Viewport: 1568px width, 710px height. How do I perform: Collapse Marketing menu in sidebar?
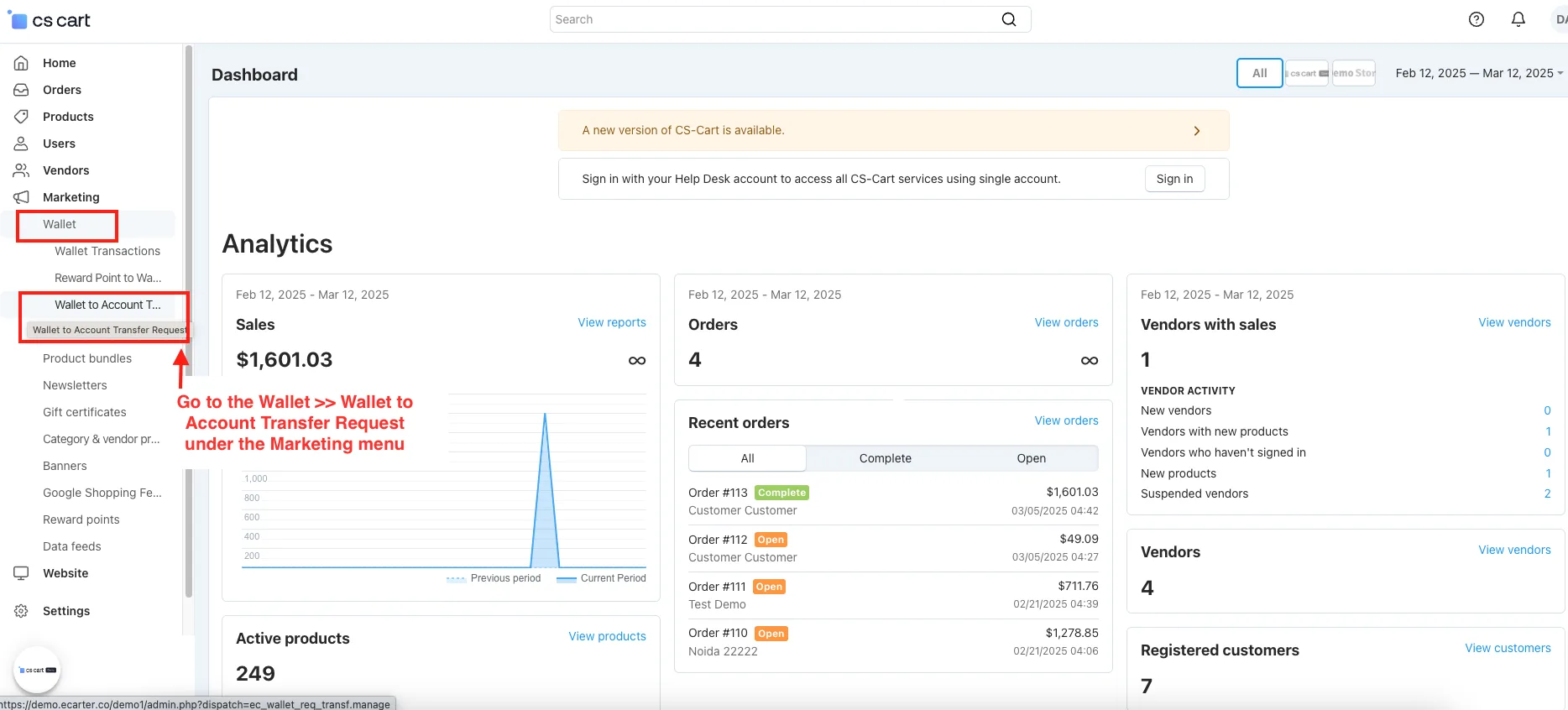(71, 197)
